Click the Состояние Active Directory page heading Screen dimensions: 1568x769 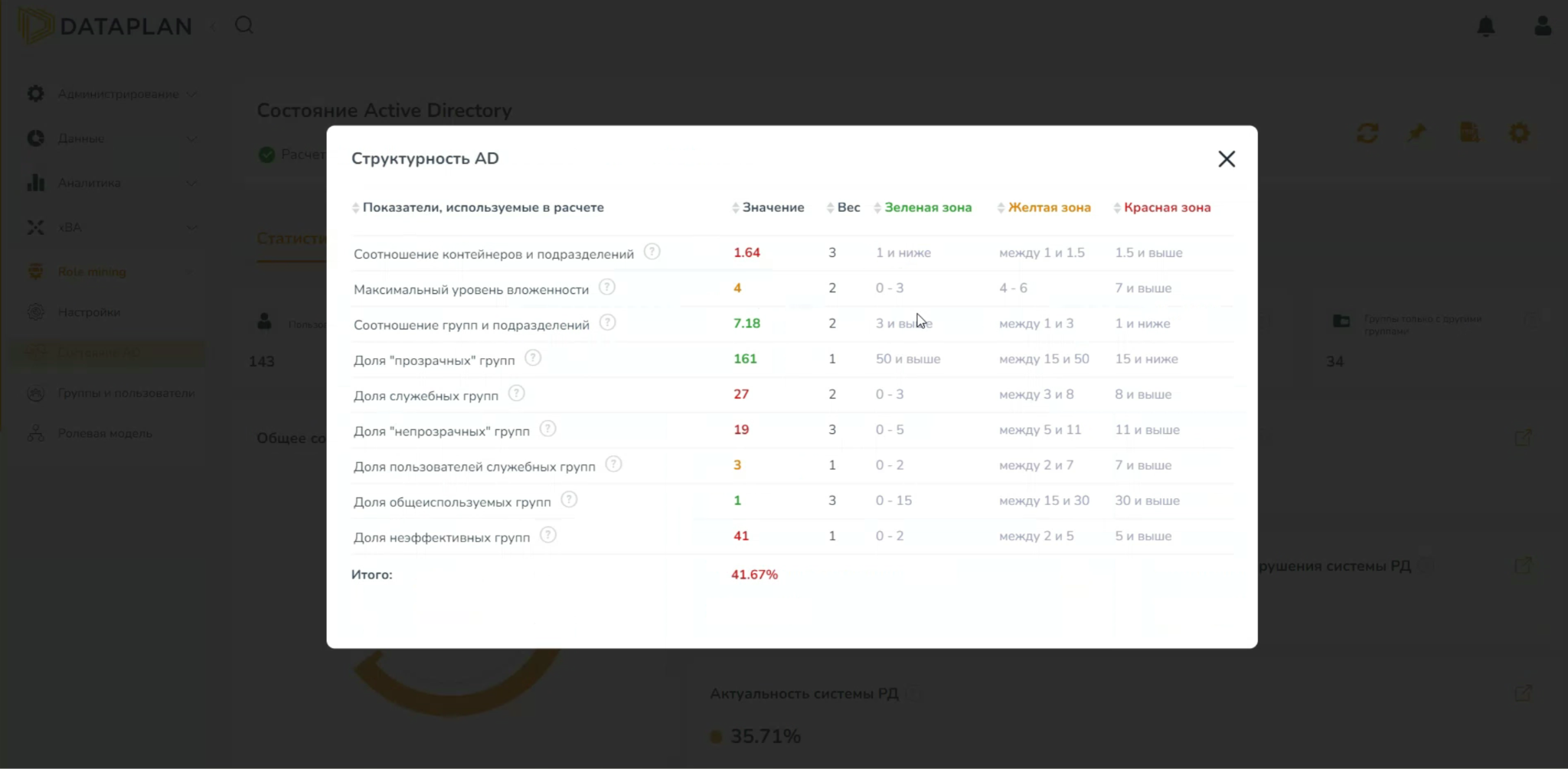point(384,110)
